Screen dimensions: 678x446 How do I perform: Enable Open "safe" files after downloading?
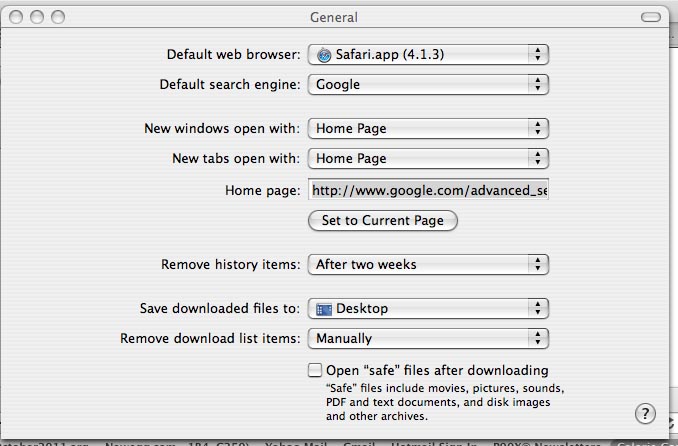pos(315,370)
